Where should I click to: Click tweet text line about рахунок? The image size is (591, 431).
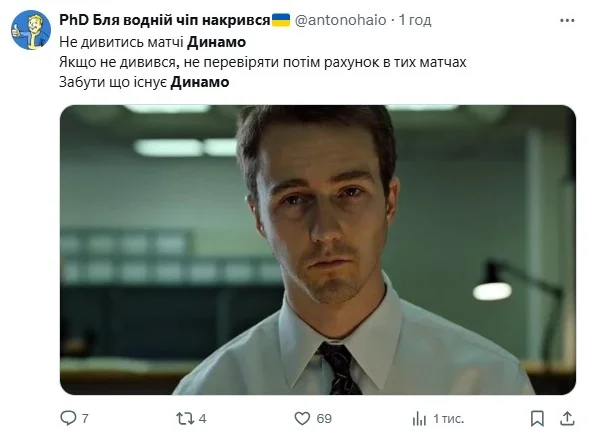pos(263,62)
